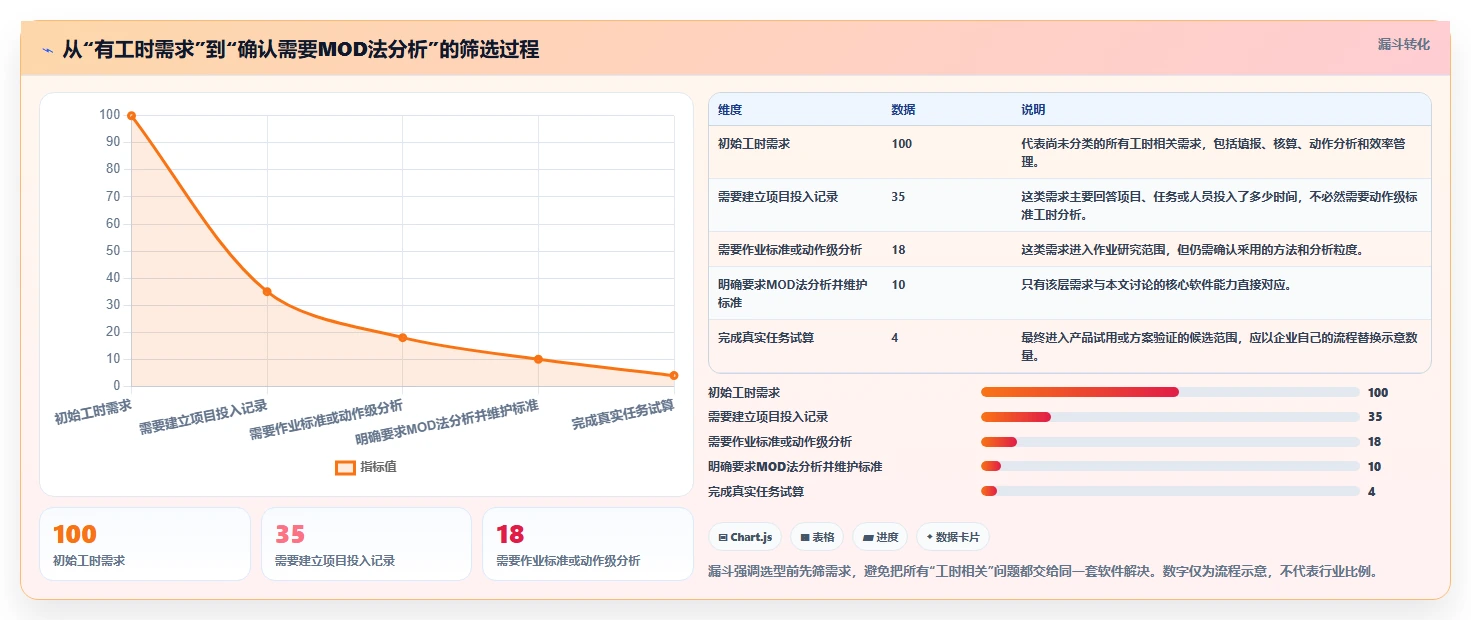Select the 数据卡片 tag
The width and height of the screenshot is (1471, 620).
[953, 537]
